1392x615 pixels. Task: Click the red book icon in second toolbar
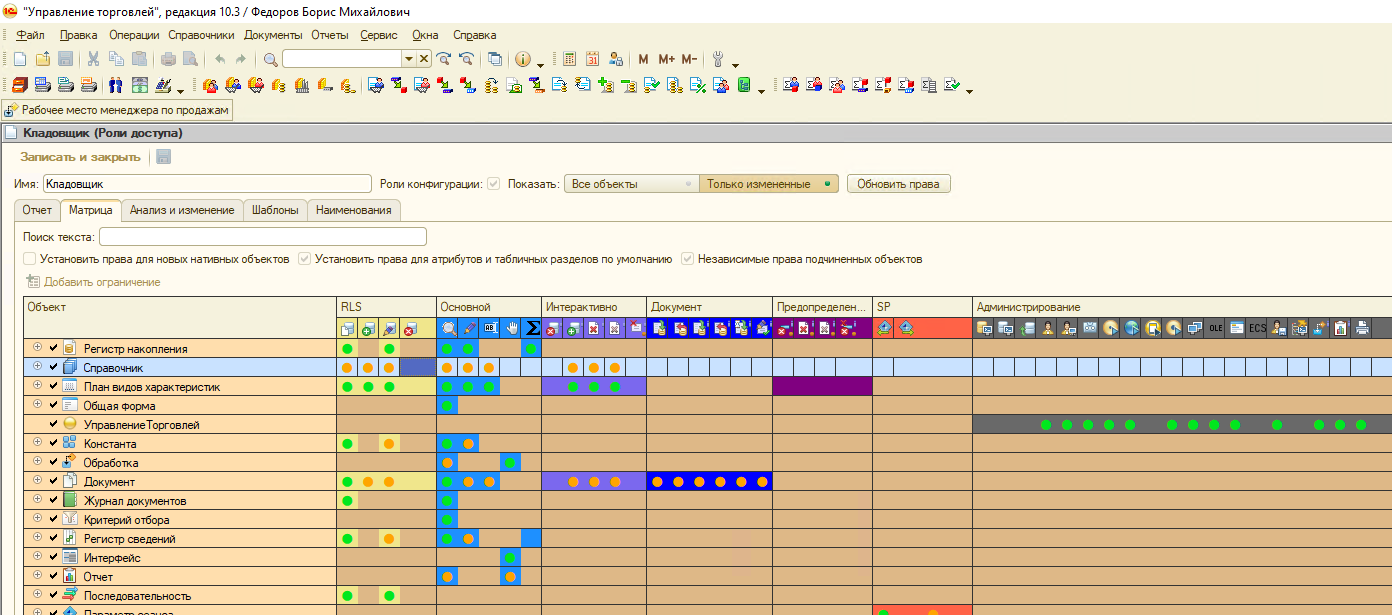(20, 85)
